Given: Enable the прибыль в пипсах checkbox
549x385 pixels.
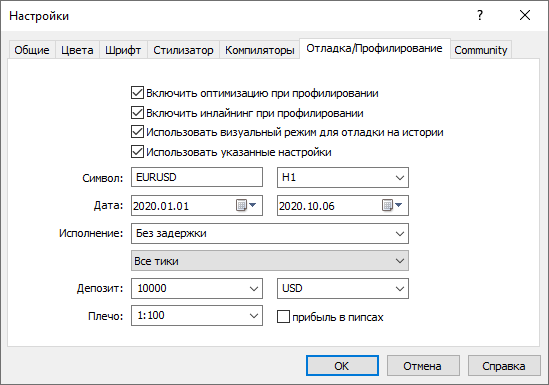Looking at the screenshot, I should 283,317.
